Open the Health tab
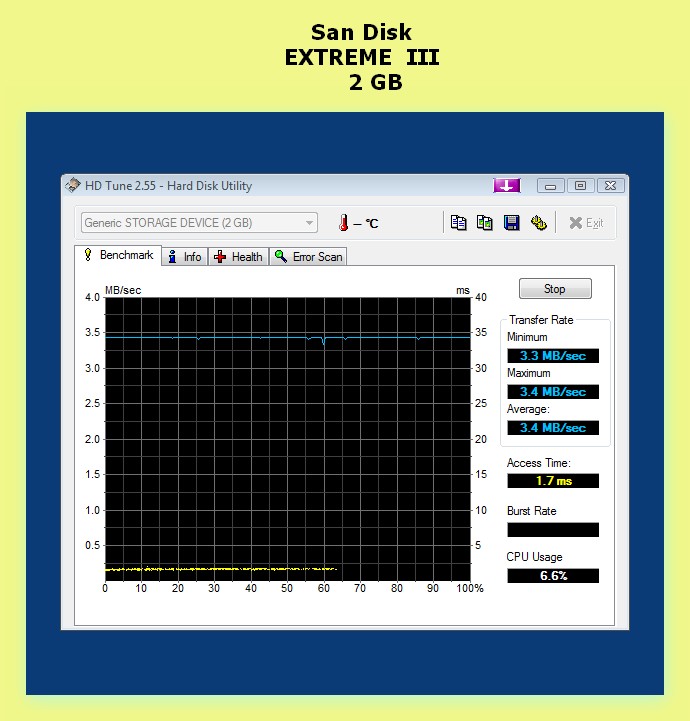The width and height of the screenshot is (690, 721). pos(238,257)
